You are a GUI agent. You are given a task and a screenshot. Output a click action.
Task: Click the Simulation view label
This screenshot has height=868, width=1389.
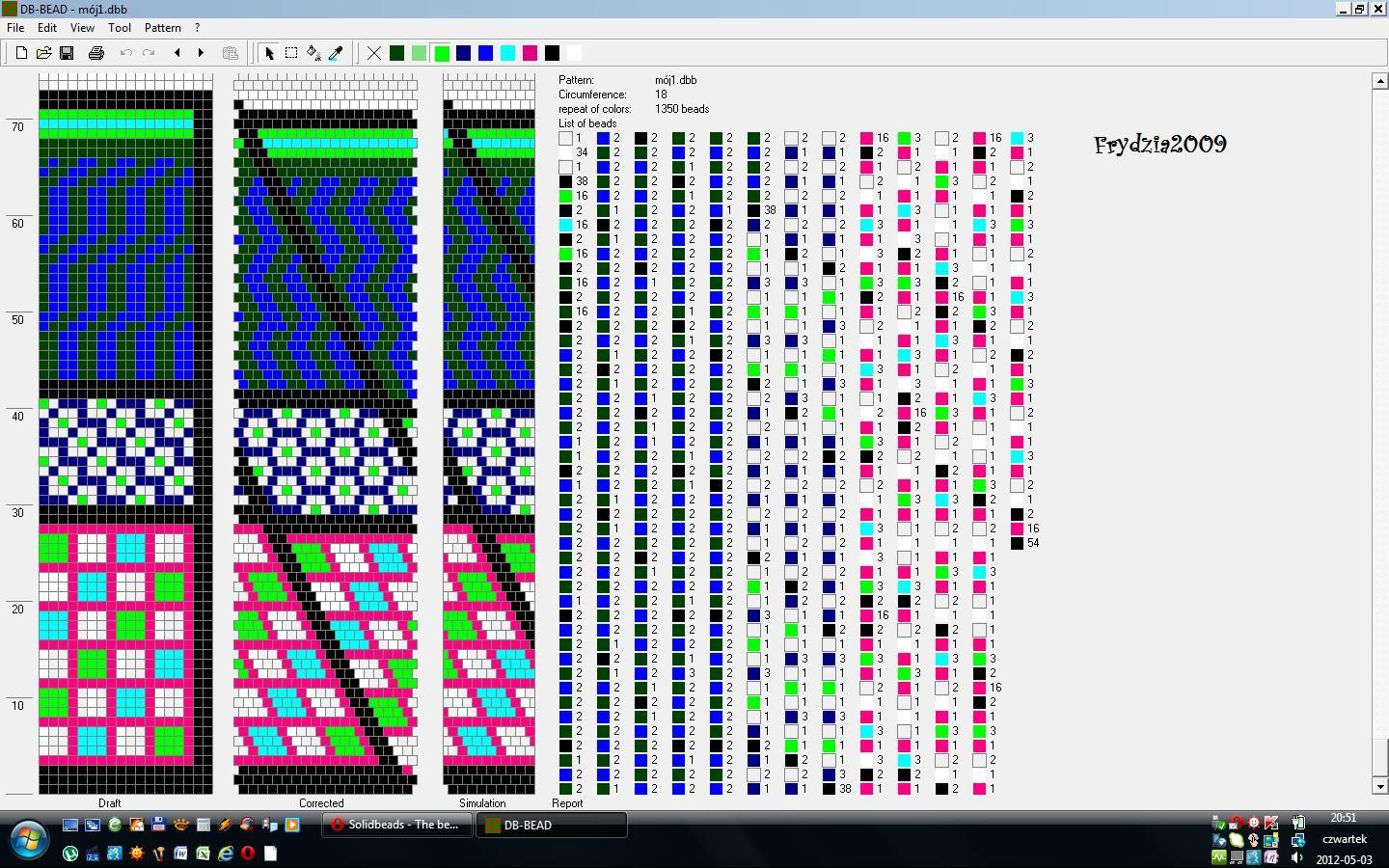pos(482,802)
